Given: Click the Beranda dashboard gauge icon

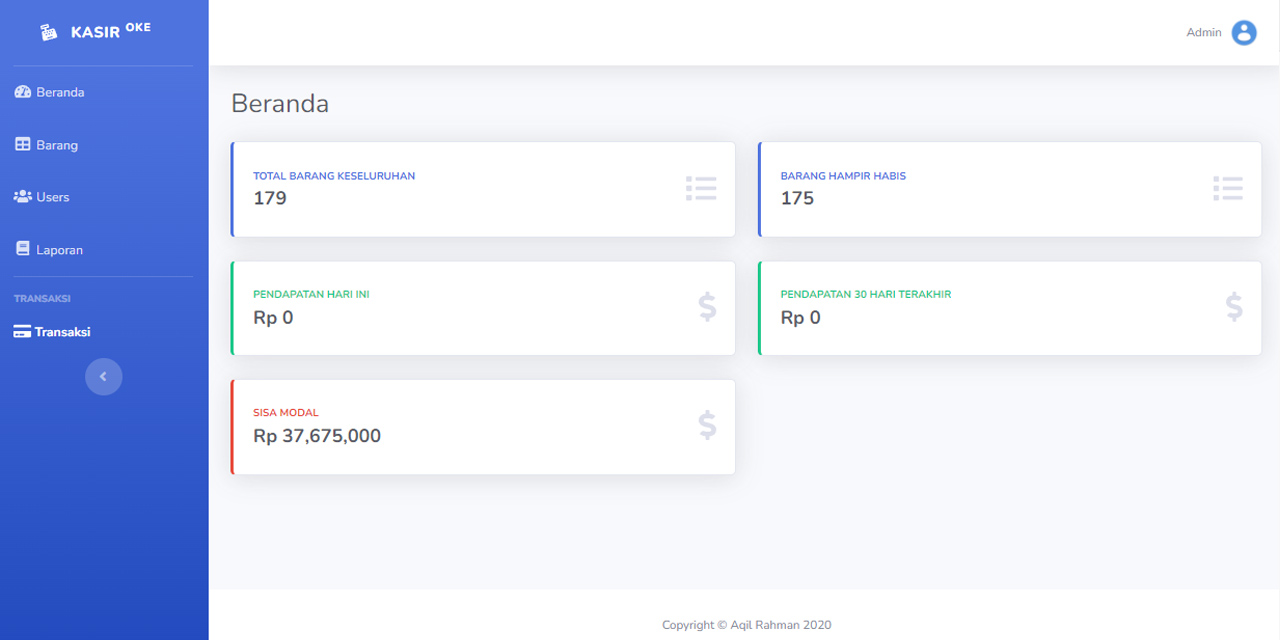Looking at the screenshot, I should click(23, 92).
